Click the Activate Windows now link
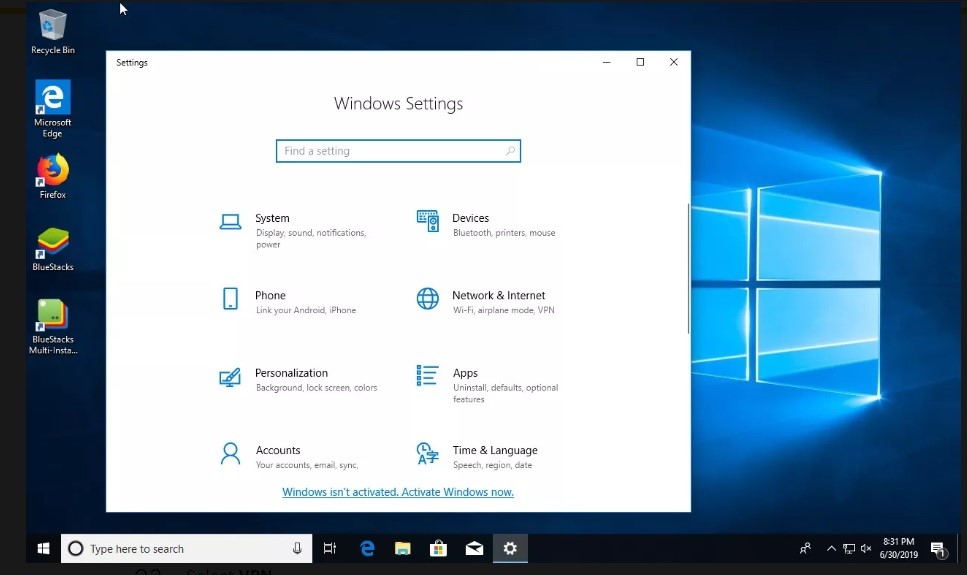967x575 pixels. pos(397,492)
